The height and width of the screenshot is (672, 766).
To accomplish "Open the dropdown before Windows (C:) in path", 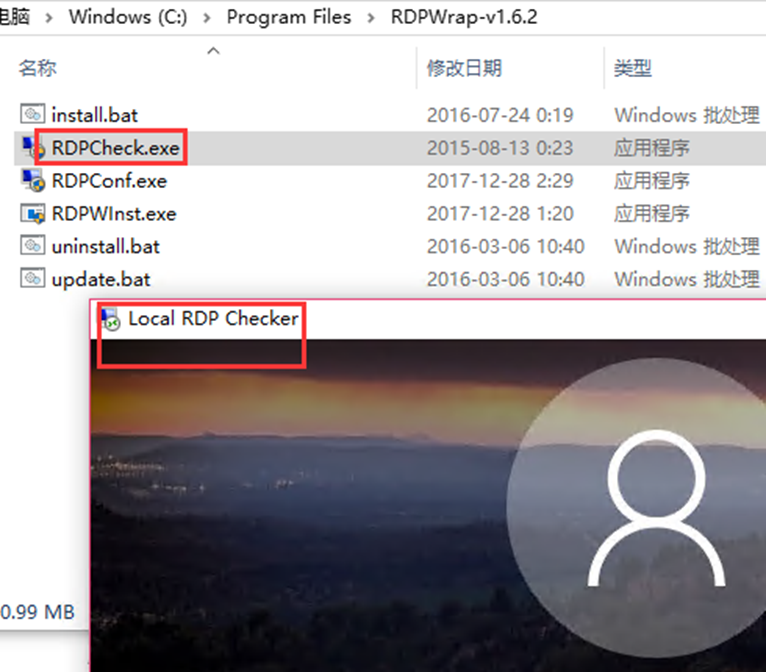I will (49, 18).
